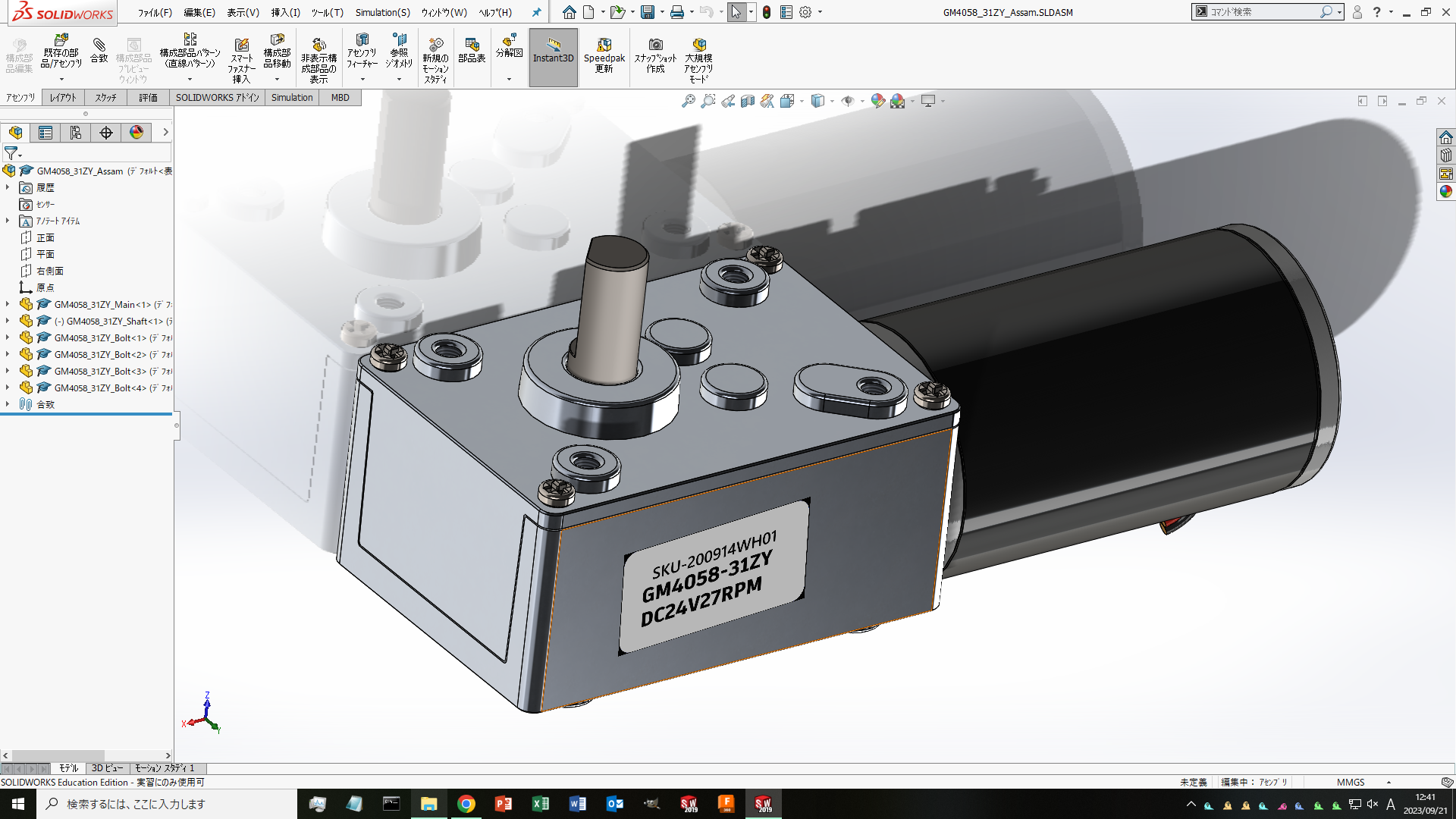The image size is (1456, 819).
Task: Click the Speedpak 更新 icon
Action: (x=604, y=56)
